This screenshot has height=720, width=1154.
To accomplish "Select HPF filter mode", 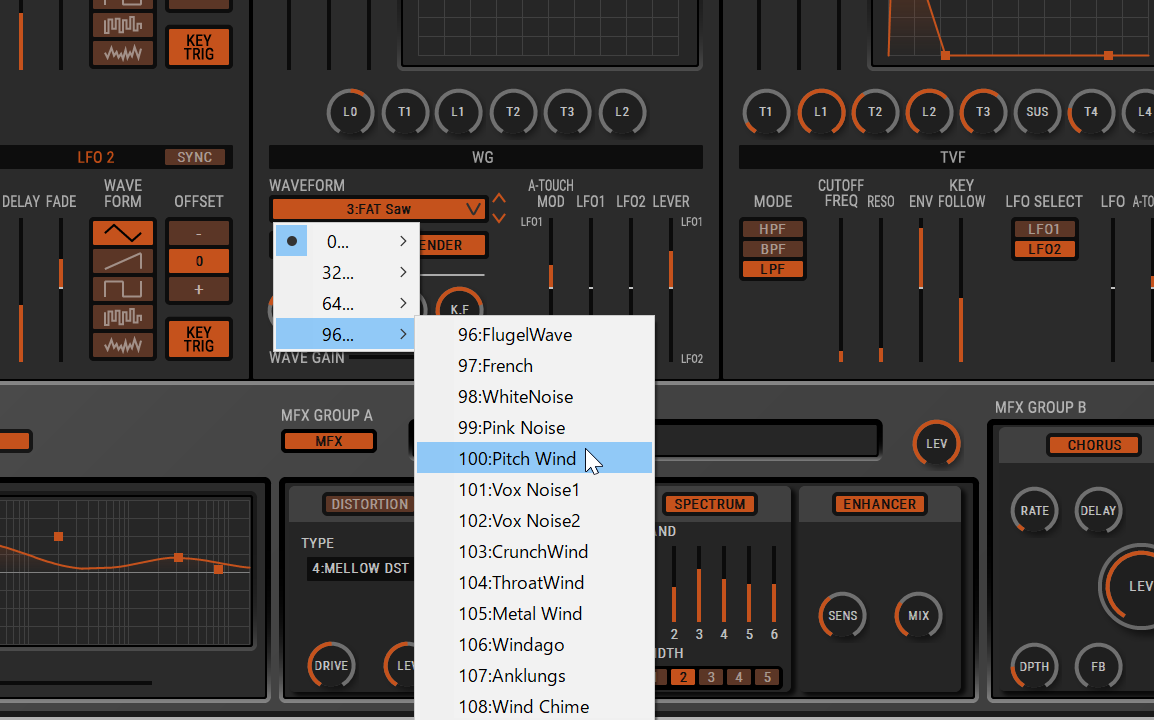I will 772,229.
